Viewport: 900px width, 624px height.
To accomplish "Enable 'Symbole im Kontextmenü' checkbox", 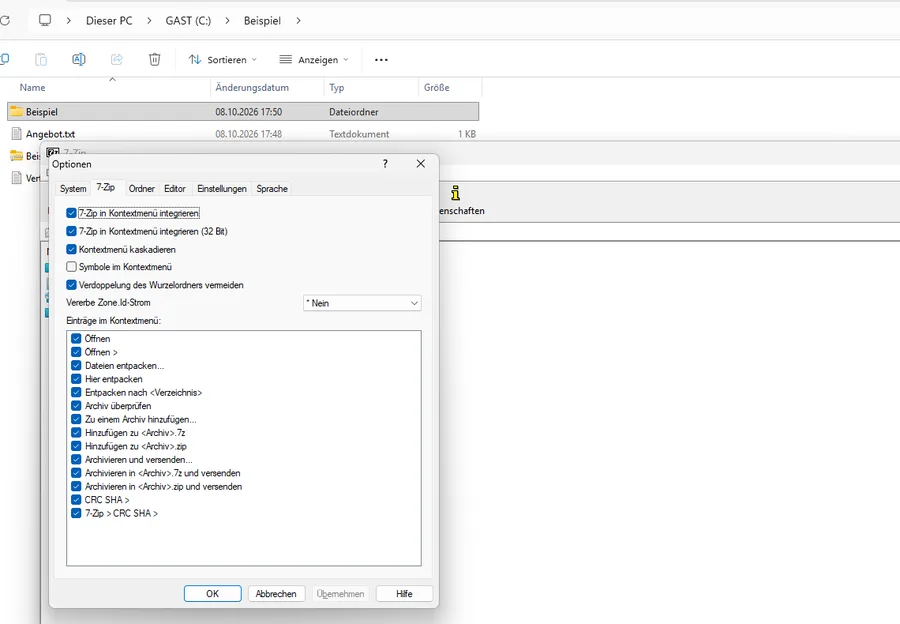I will click(x=71, y=266).
